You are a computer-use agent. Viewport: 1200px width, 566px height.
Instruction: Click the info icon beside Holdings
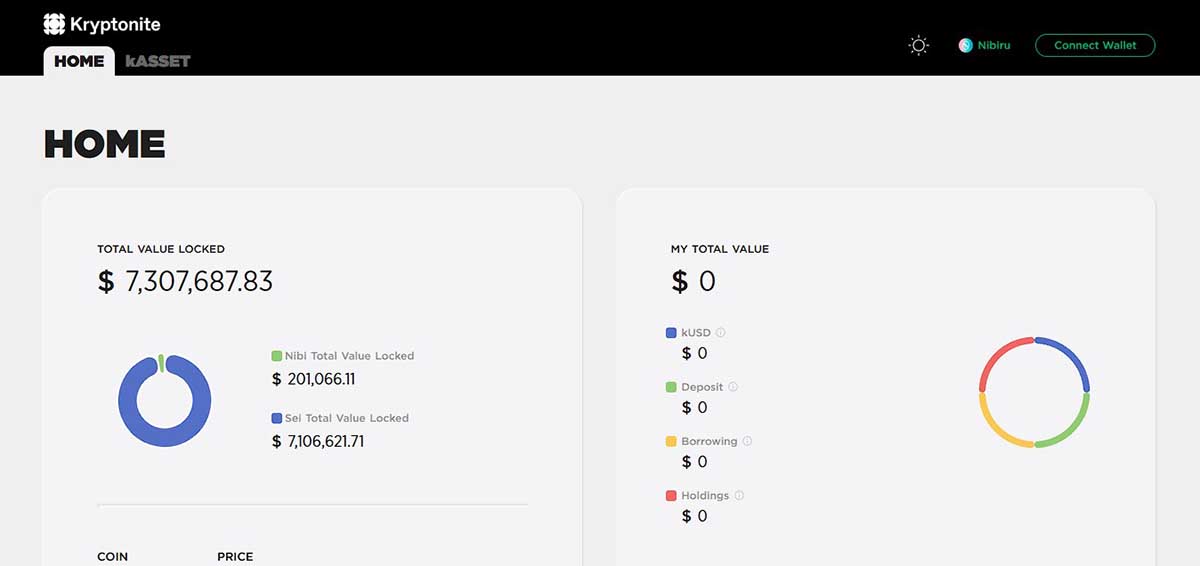739,495
